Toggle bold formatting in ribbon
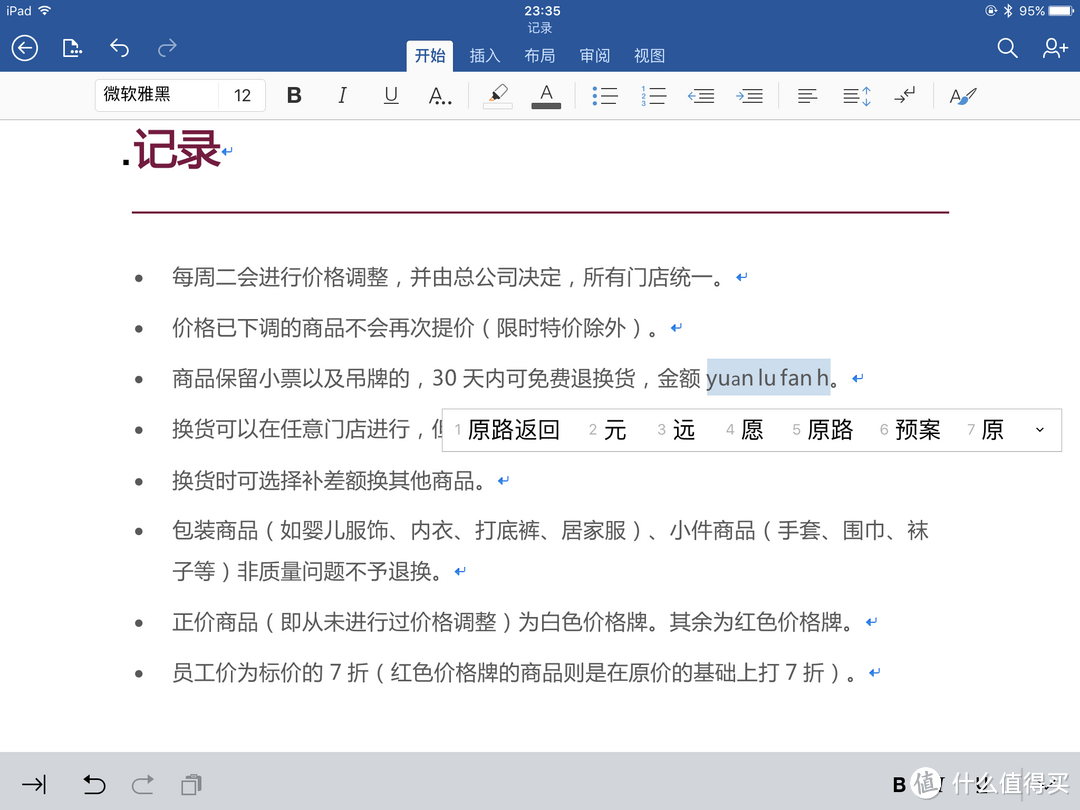This screenshot has height=810, width=1080. point(294,96)
